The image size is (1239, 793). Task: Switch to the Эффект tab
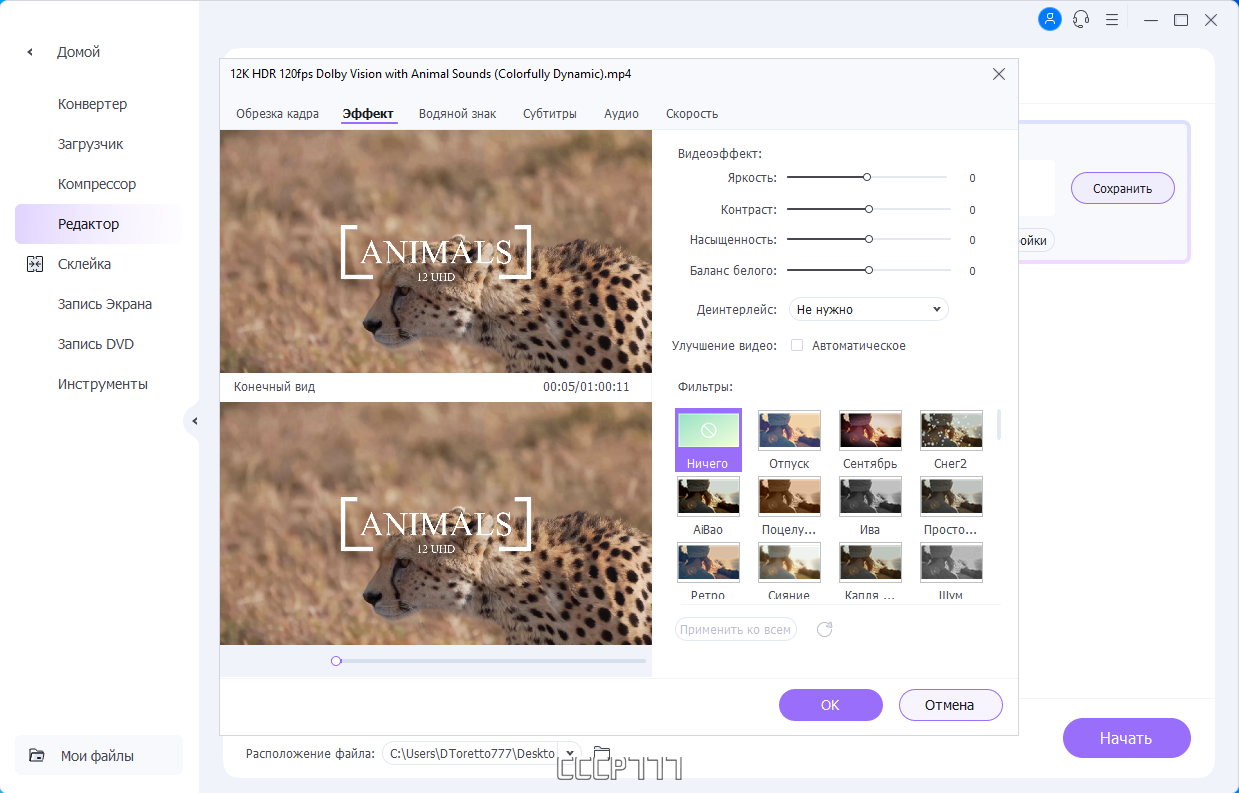[x=368, y=114]
